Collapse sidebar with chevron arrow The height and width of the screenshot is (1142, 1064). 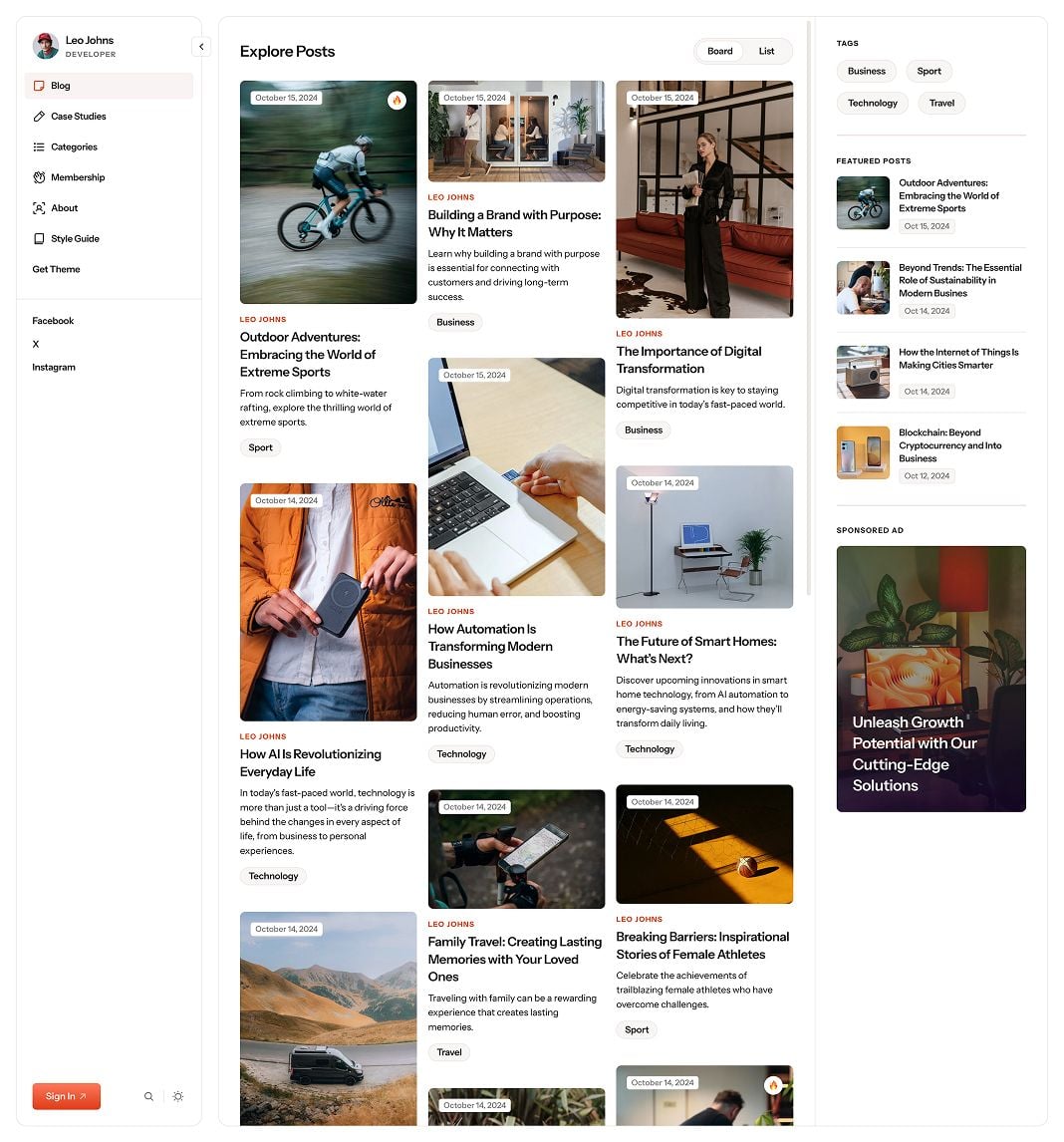201,47
